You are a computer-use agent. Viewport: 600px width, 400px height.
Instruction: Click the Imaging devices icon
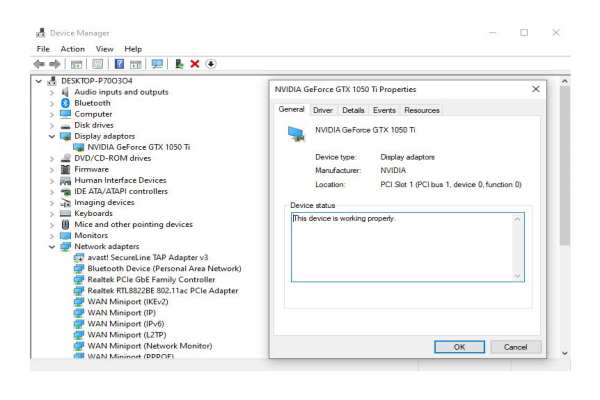(65, 202)
